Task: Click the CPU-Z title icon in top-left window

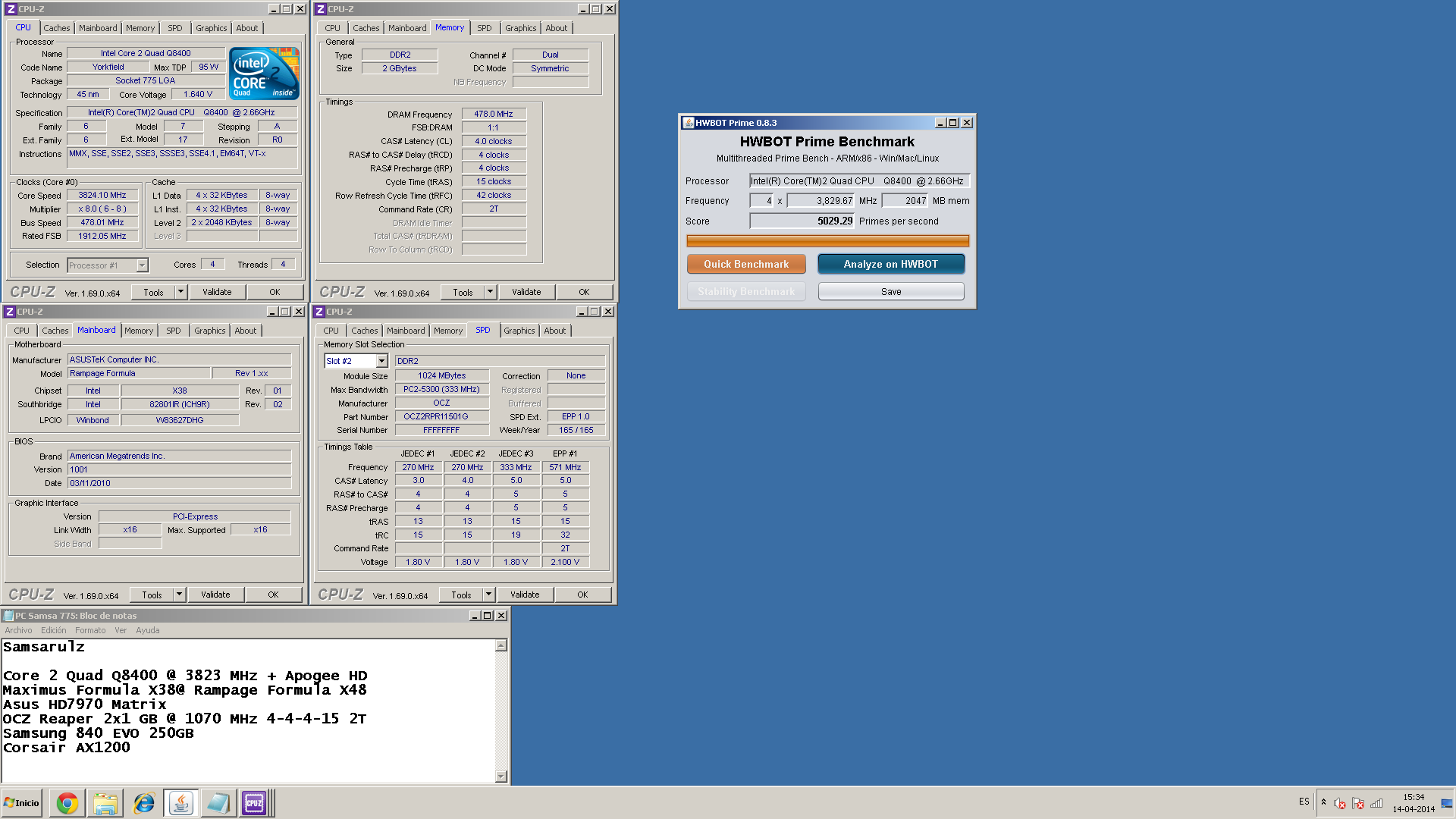Action: pos(11,9)
